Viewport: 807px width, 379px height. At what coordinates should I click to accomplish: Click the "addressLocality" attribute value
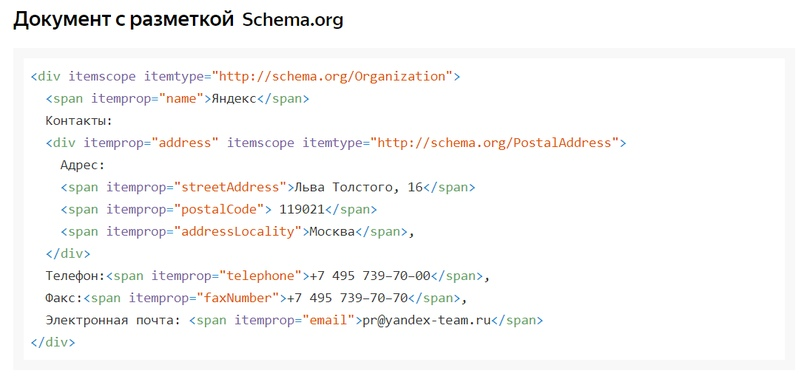pyautogui.click(x=238, y=232)
